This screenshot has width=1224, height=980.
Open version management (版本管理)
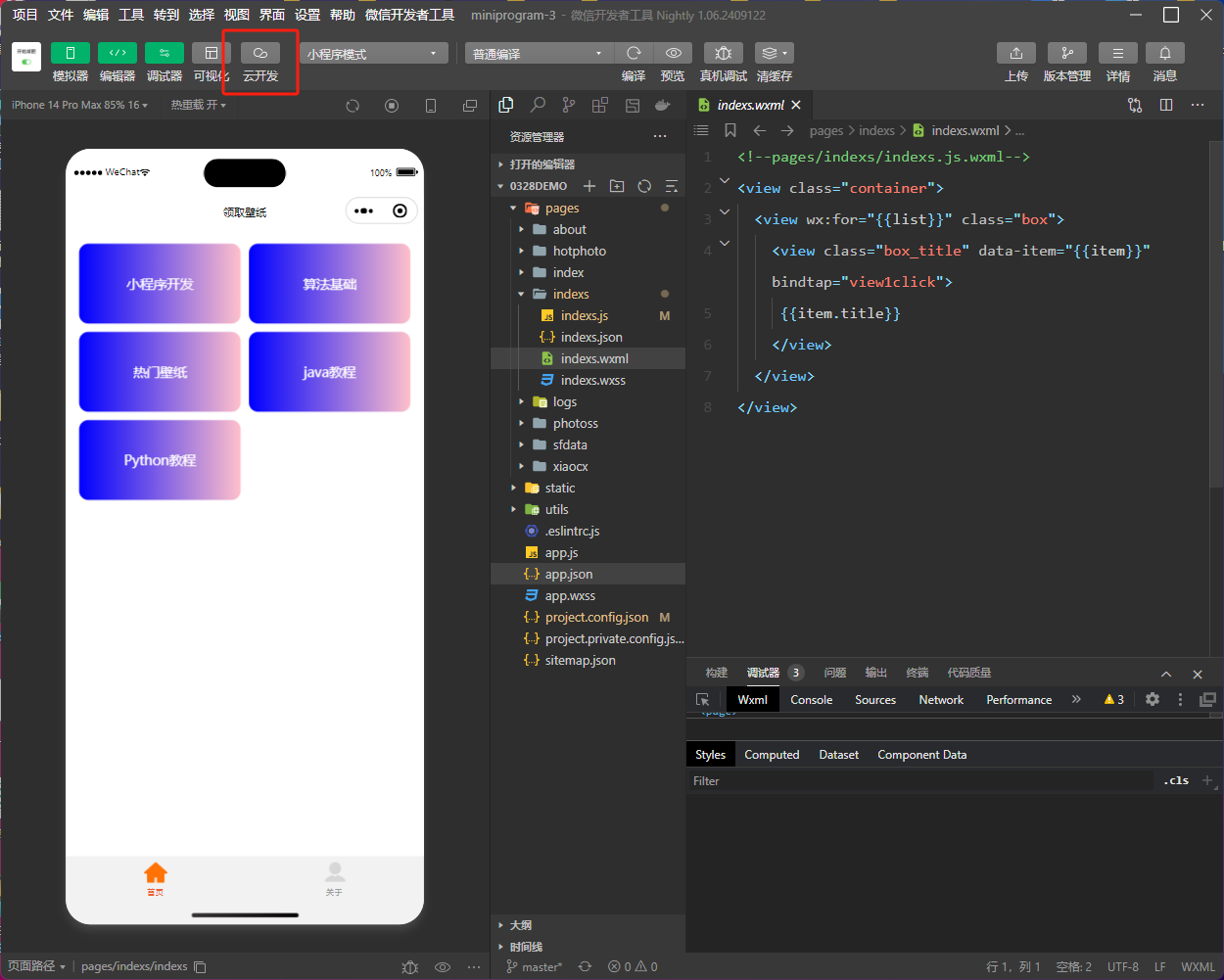click(1066, 53)
